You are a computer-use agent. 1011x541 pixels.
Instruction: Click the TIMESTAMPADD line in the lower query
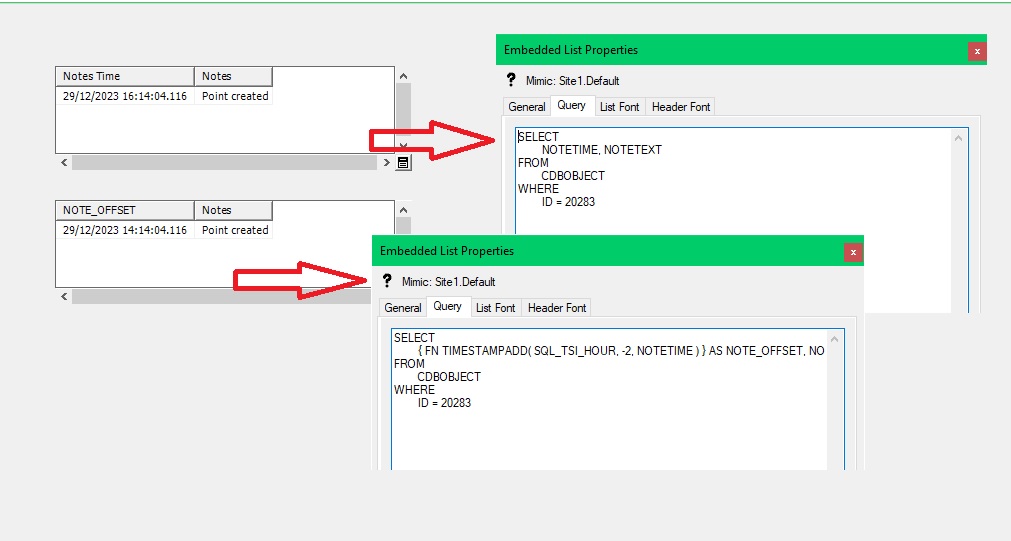click(621, 351)
